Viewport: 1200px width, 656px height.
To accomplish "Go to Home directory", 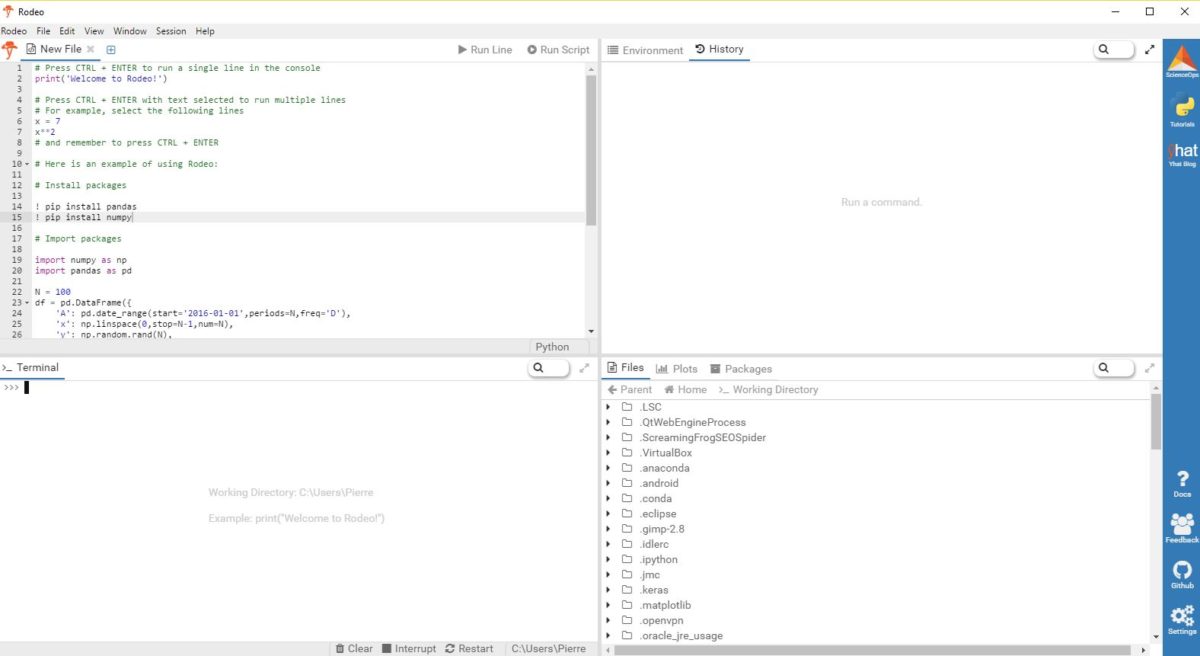I will [685, 390].
